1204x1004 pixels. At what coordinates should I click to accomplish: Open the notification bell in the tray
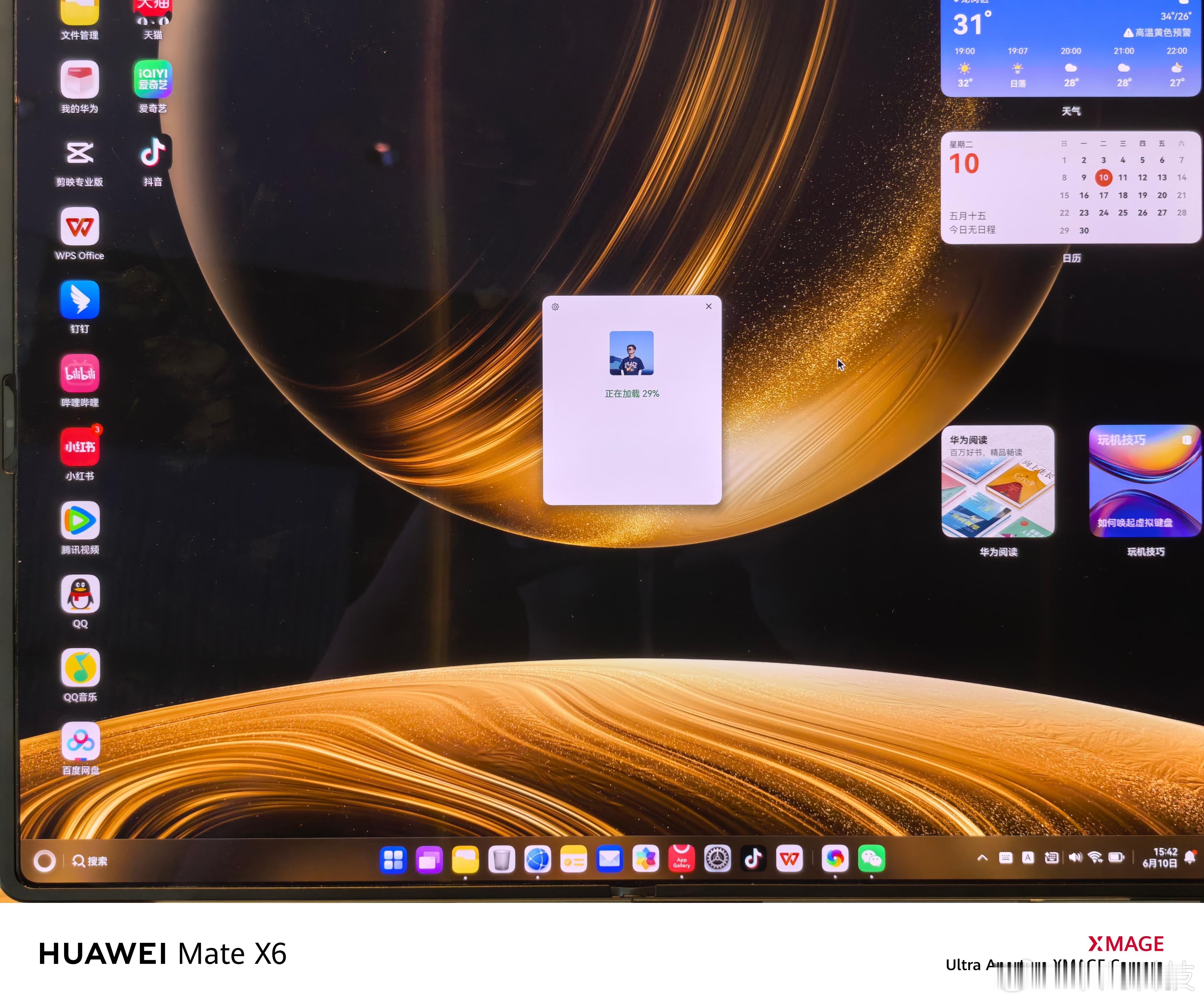tap(1191, 857)
